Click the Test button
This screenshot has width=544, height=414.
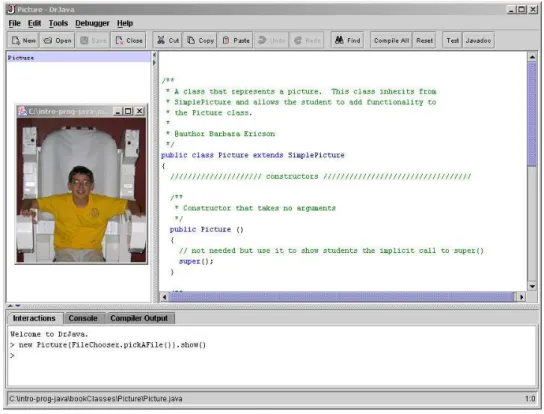pyautogui.click(x=452, y=40)
